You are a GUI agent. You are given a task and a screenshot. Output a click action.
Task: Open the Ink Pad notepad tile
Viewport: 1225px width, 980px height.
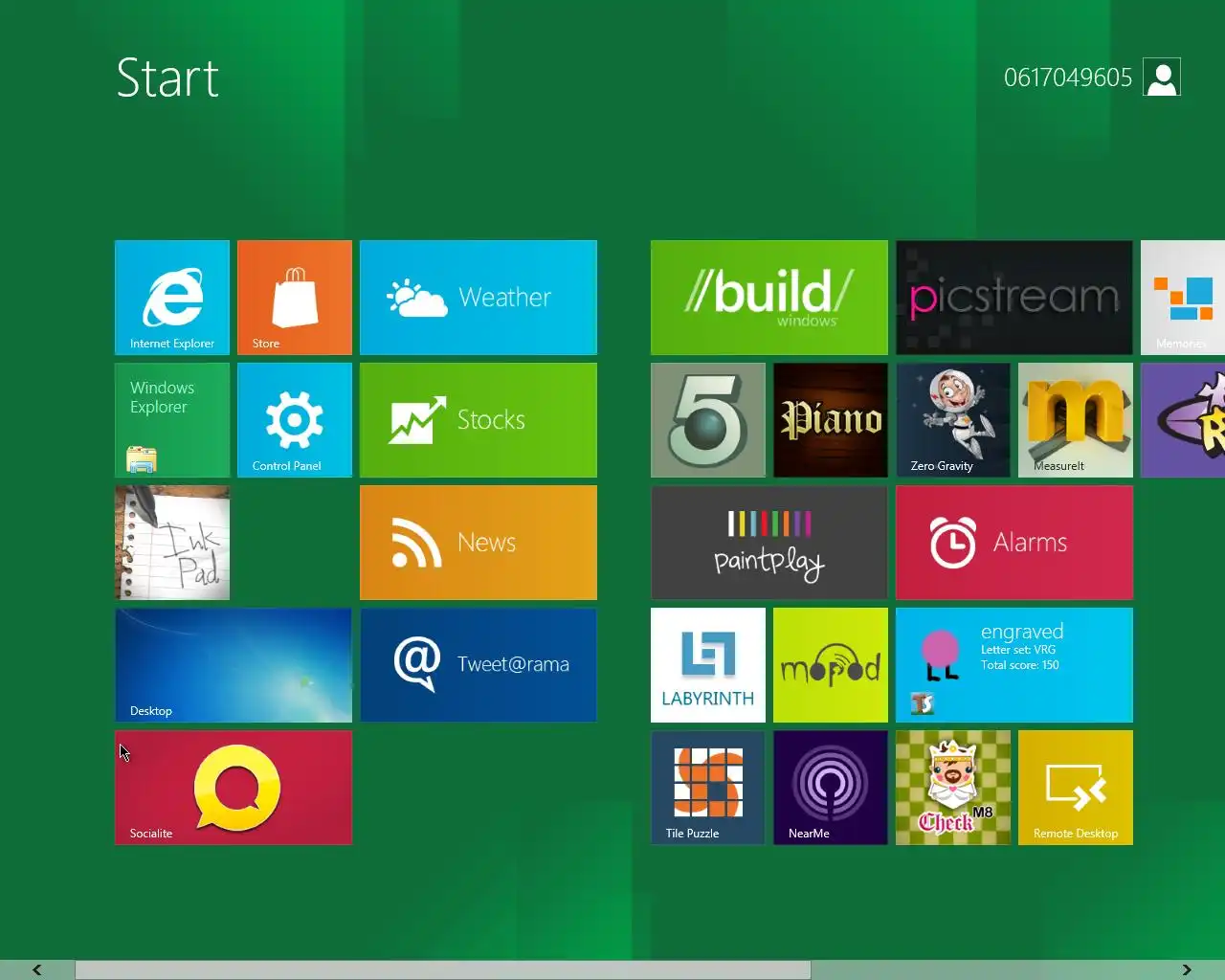pos(172,543)
